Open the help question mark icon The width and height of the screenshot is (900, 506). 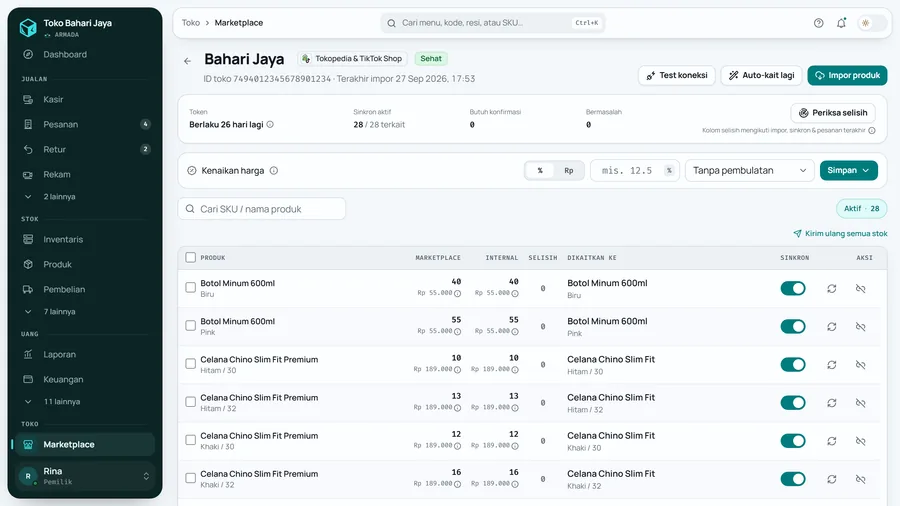point(818,23)
